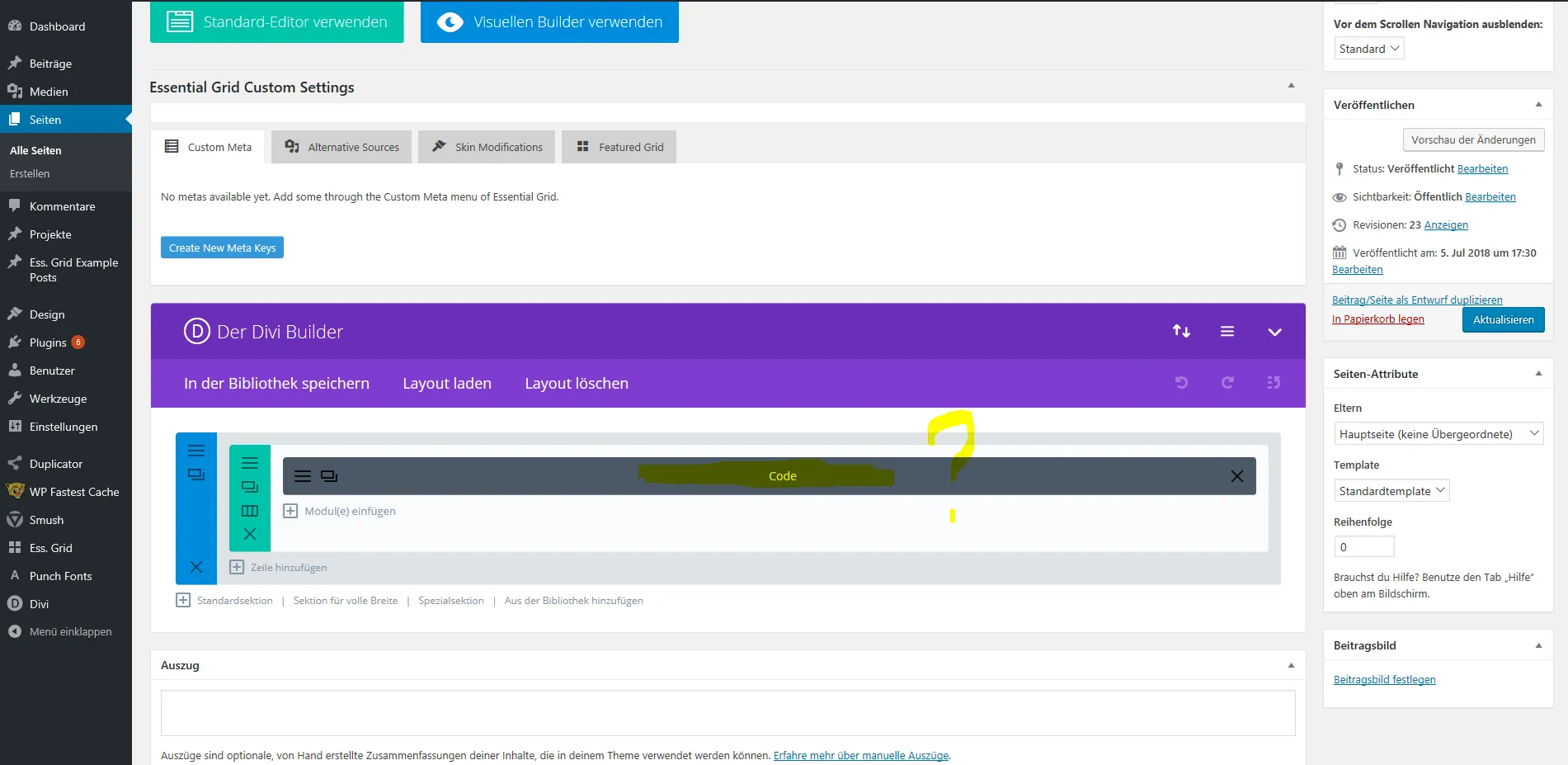Image resolution: width=1568 pixels, height=765 pixels.
Task: Open Smush in sidebar
Action: coord(66,520)
